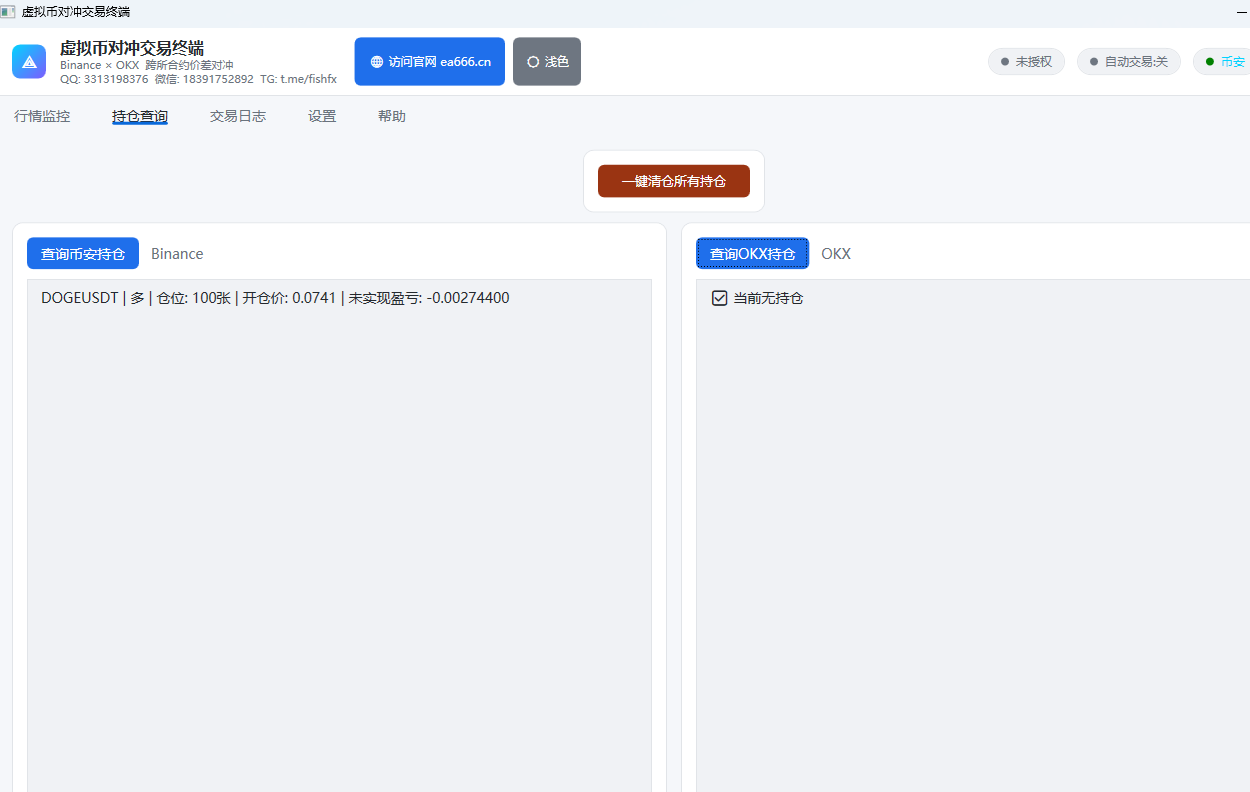The image size is (1250, 792).
Task: Click the Binance × OKX subtitle text
Action: coord(147,65)
